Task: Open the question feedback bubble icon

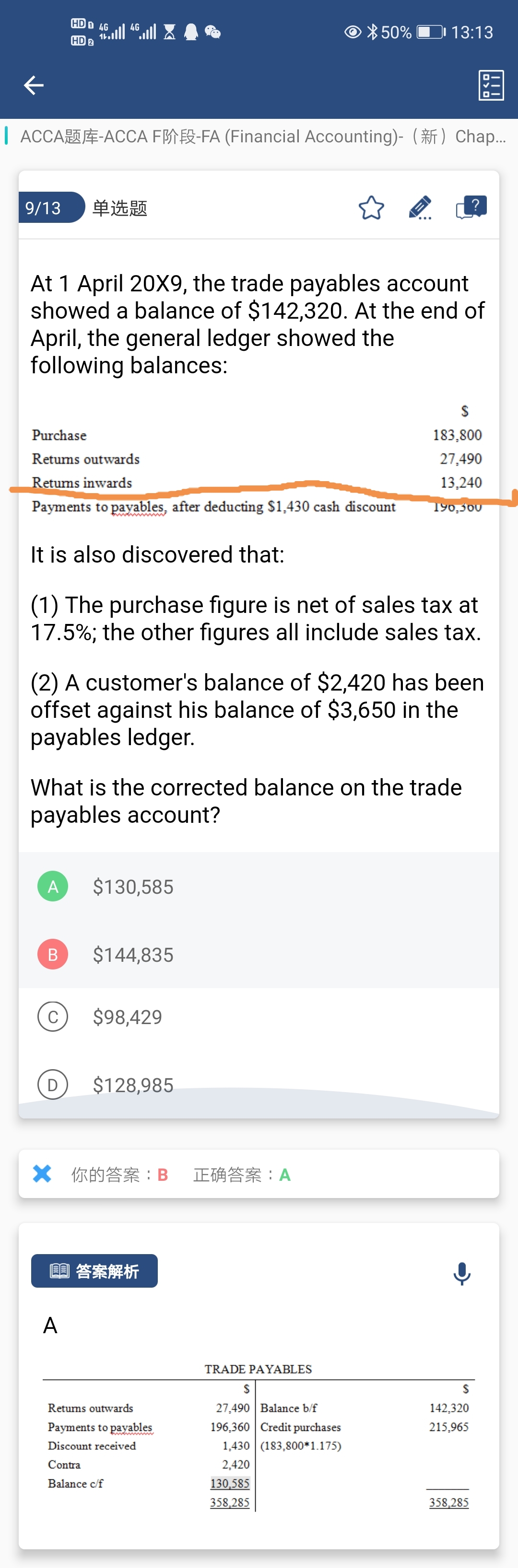Action: [471, 207]
